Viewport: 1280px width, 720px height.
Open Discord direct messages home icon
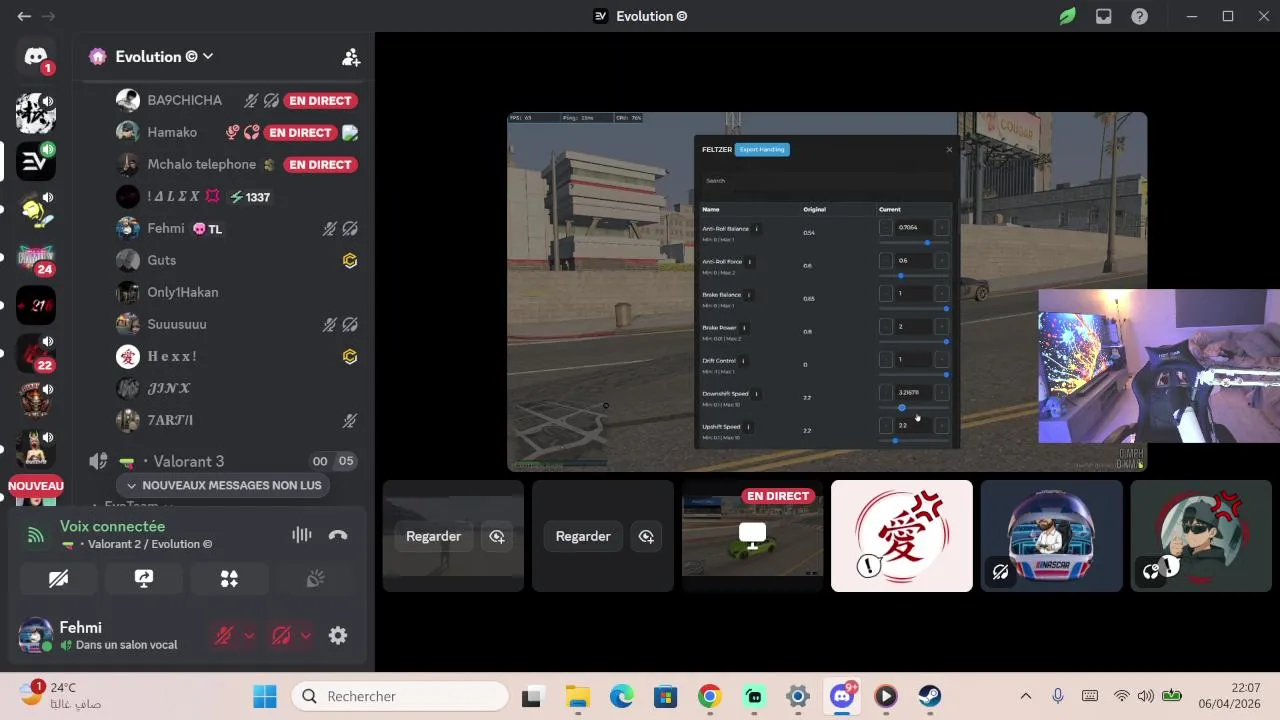36,57
